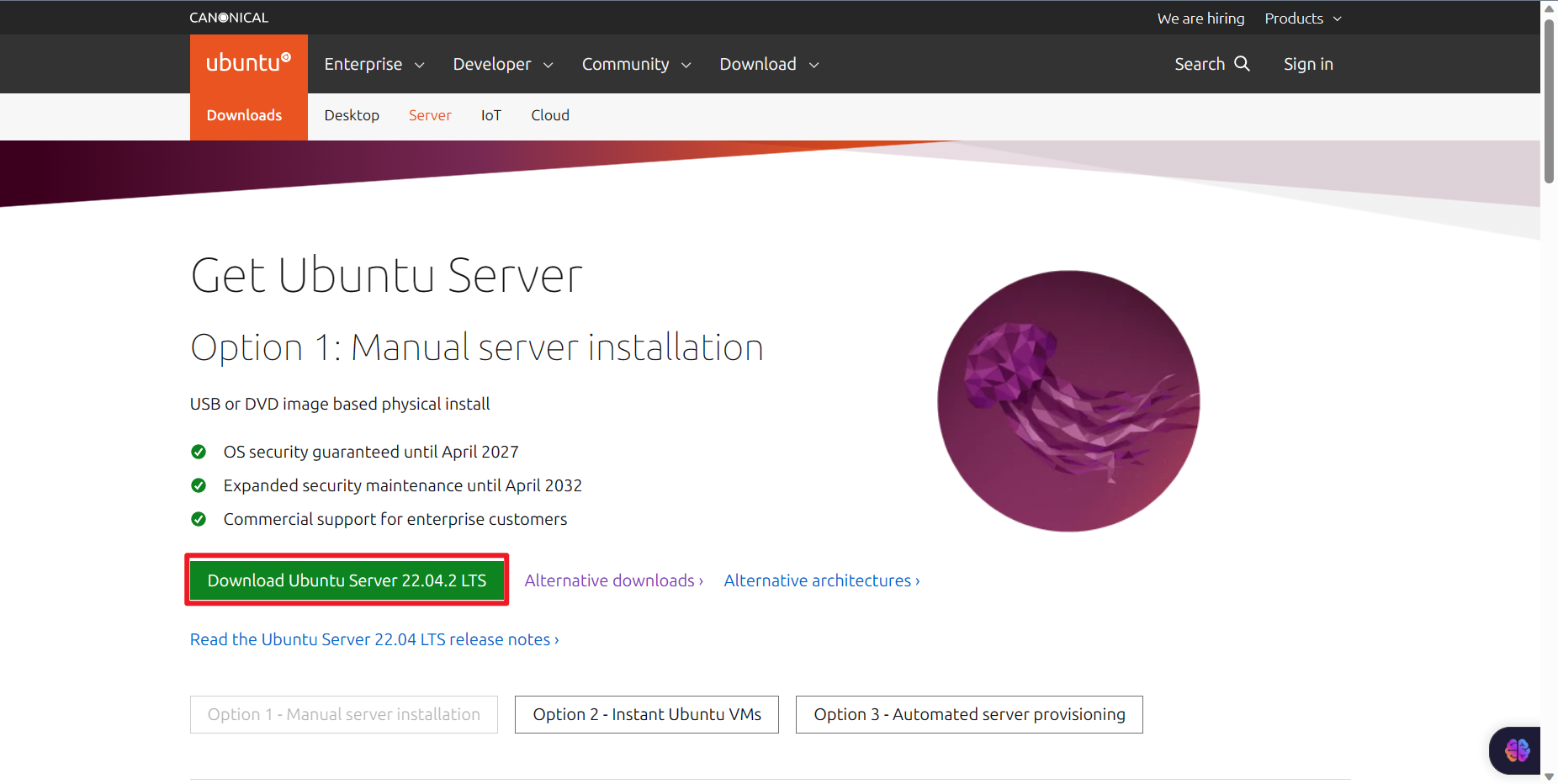Click Download Ubuntu Server 22.04.2 LTS button

click(x=347, y=580)
